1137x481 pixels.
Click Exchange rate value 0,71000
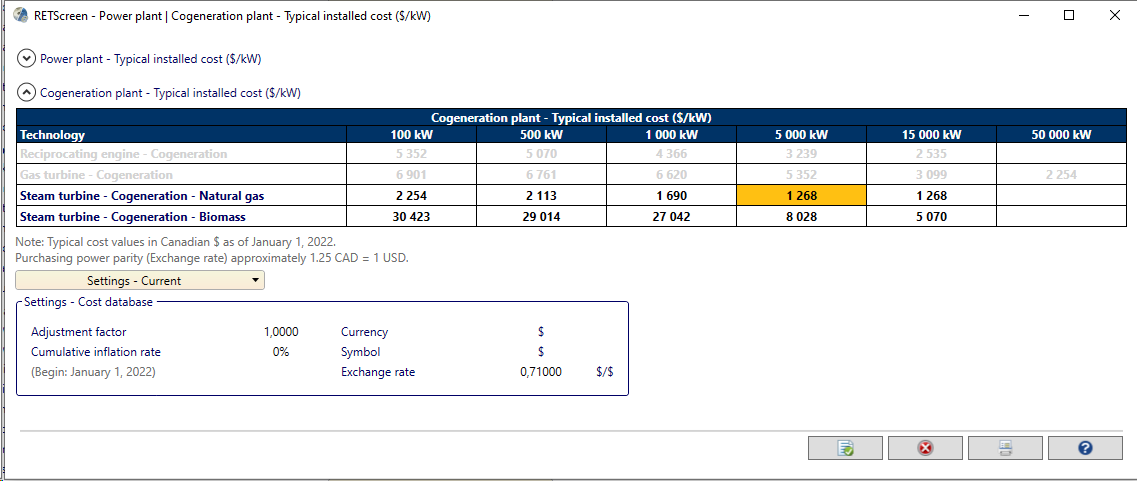(540, 372)
